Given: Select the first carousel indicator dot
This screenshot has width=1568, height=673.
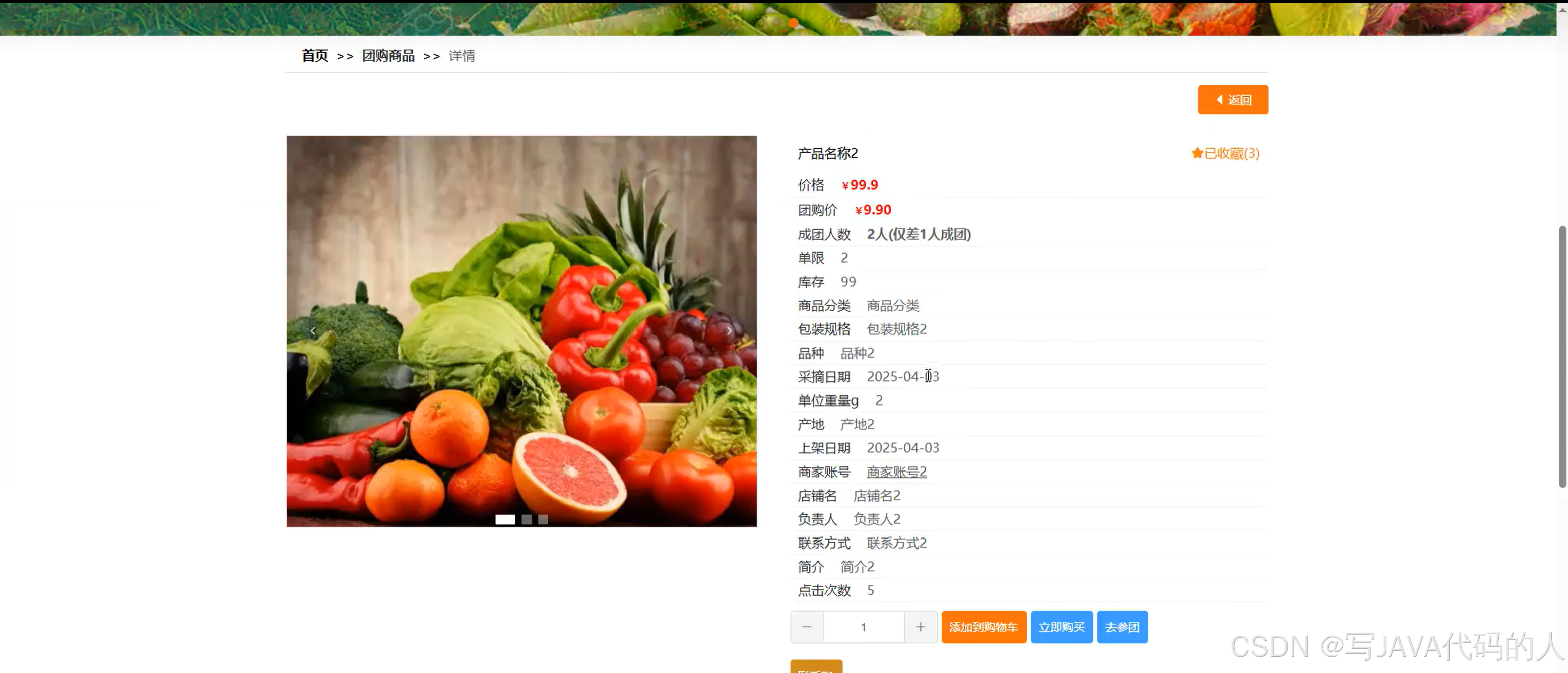Looking at the screenshot, I should (505, 520).
